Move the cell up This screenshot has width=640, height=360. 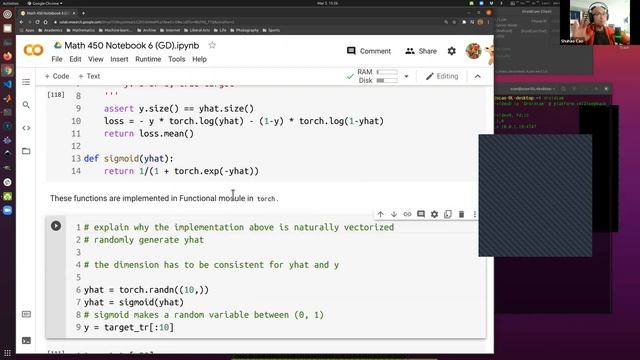coord(380,214)
